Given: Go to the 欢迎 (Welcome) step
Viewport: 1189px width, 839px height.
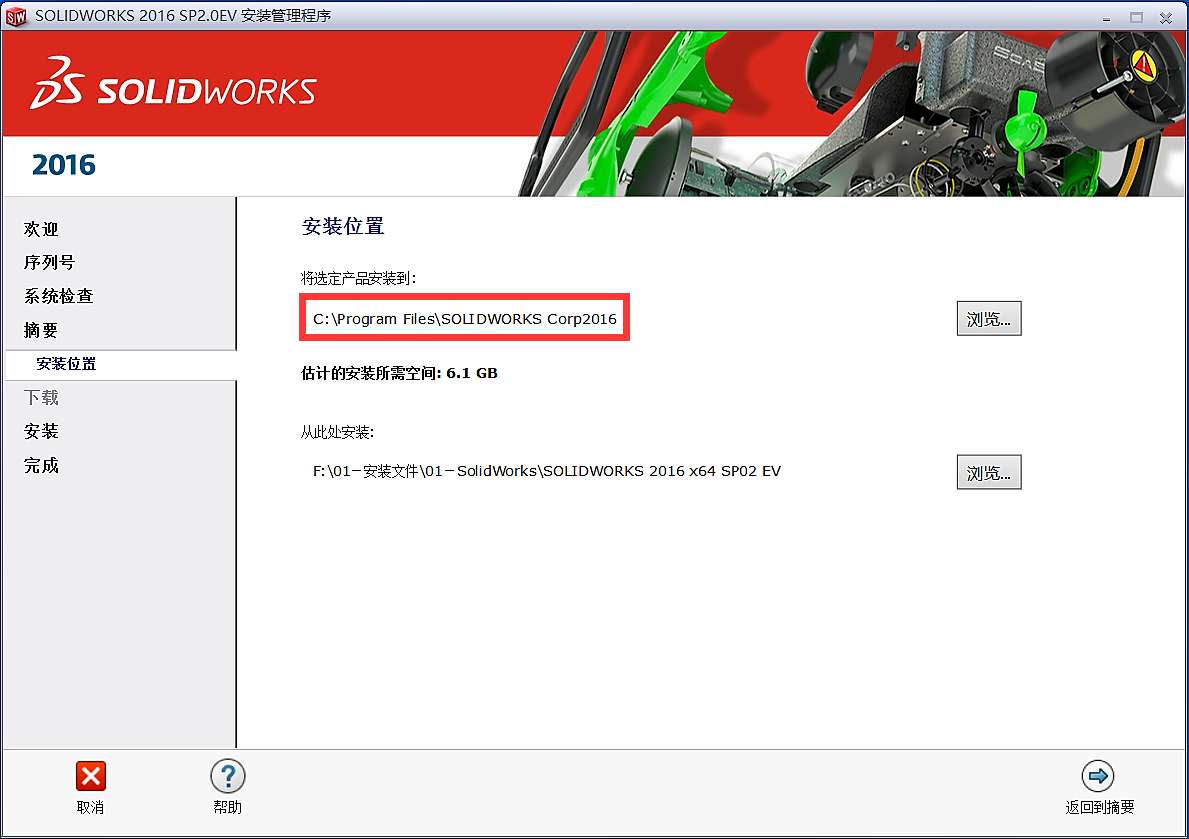Looking at the screenshot, I should (42, 229).
